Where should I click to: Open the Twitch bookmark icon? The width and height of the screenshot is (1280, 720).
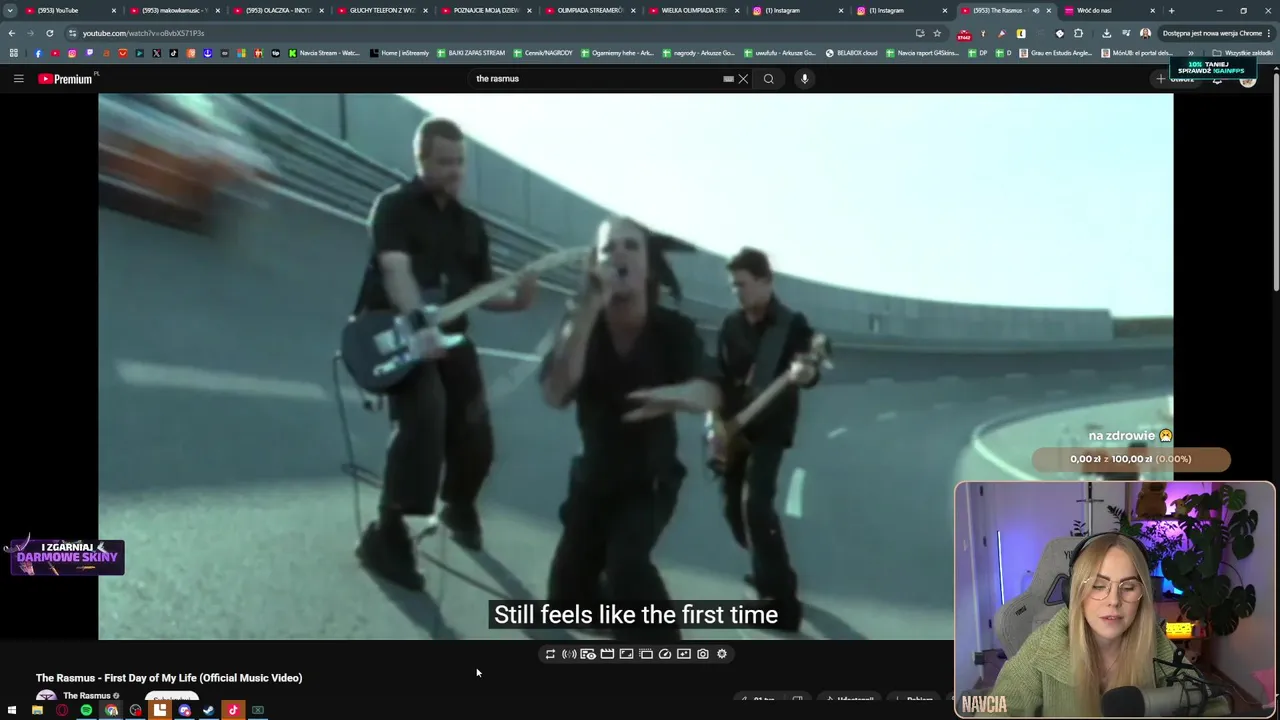tap(89, 53)
